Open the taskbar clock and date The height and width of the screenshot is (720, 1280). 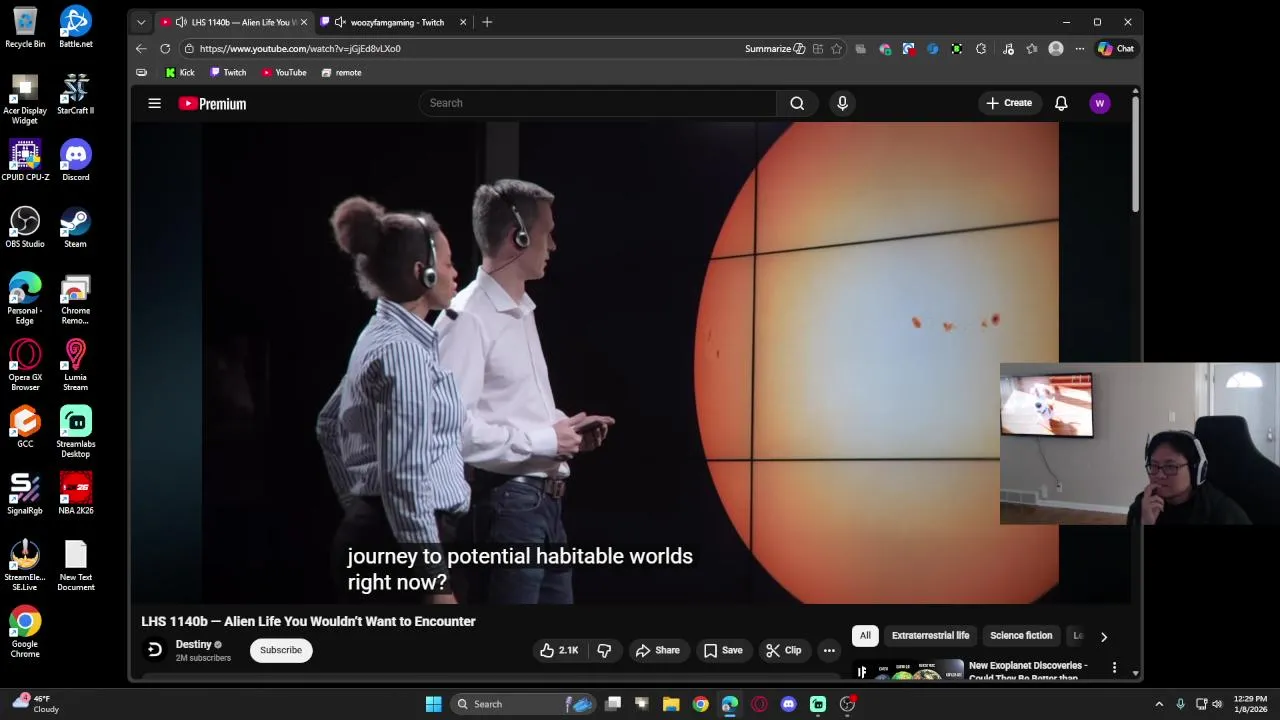point(1250,704)
